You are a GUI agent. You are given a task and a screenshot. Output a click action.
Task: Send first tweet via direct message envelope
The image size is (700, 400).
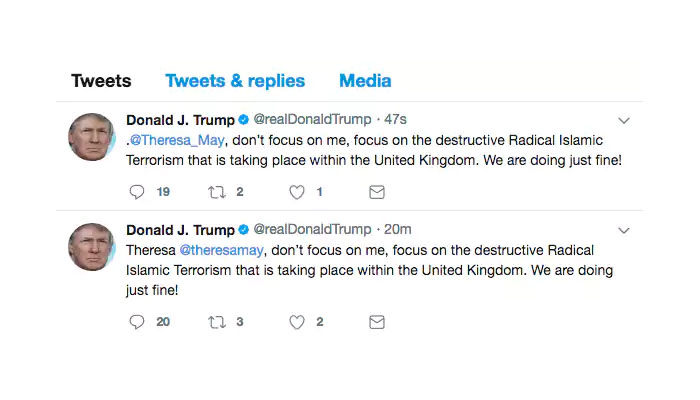tap(376, 192)
